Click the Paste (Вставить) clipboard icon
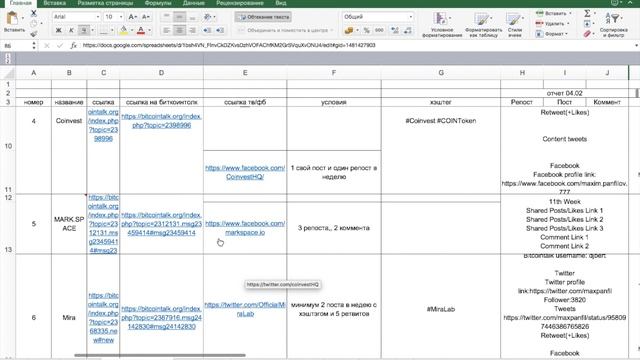The height and width of the screenshot is (360, 640). point(12,18)
